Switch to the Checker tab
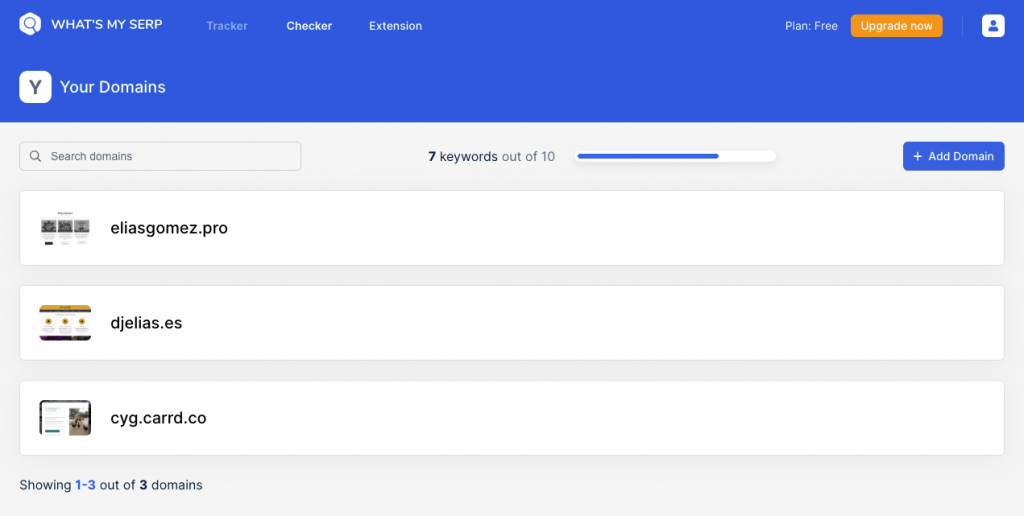Image resolution: width=1024 pixels, height=516 pixels. [x=309, y=26]
